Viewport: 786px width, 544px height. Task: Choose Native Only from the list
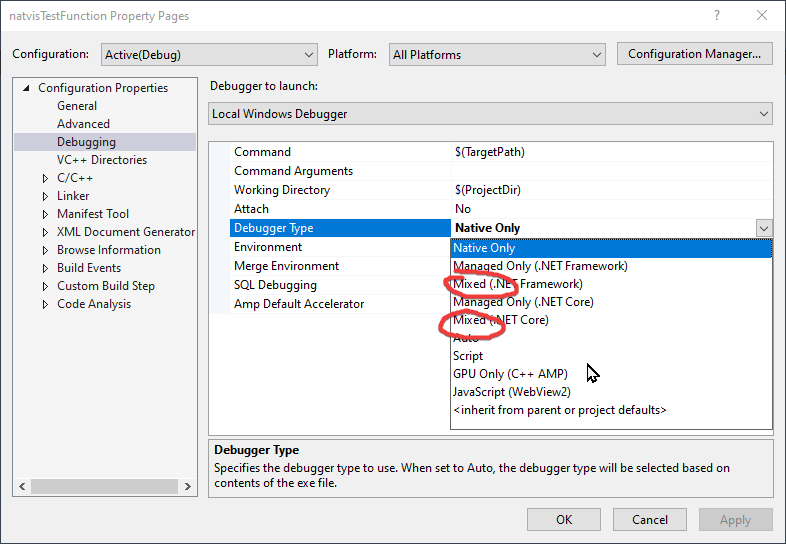(611, 248)
